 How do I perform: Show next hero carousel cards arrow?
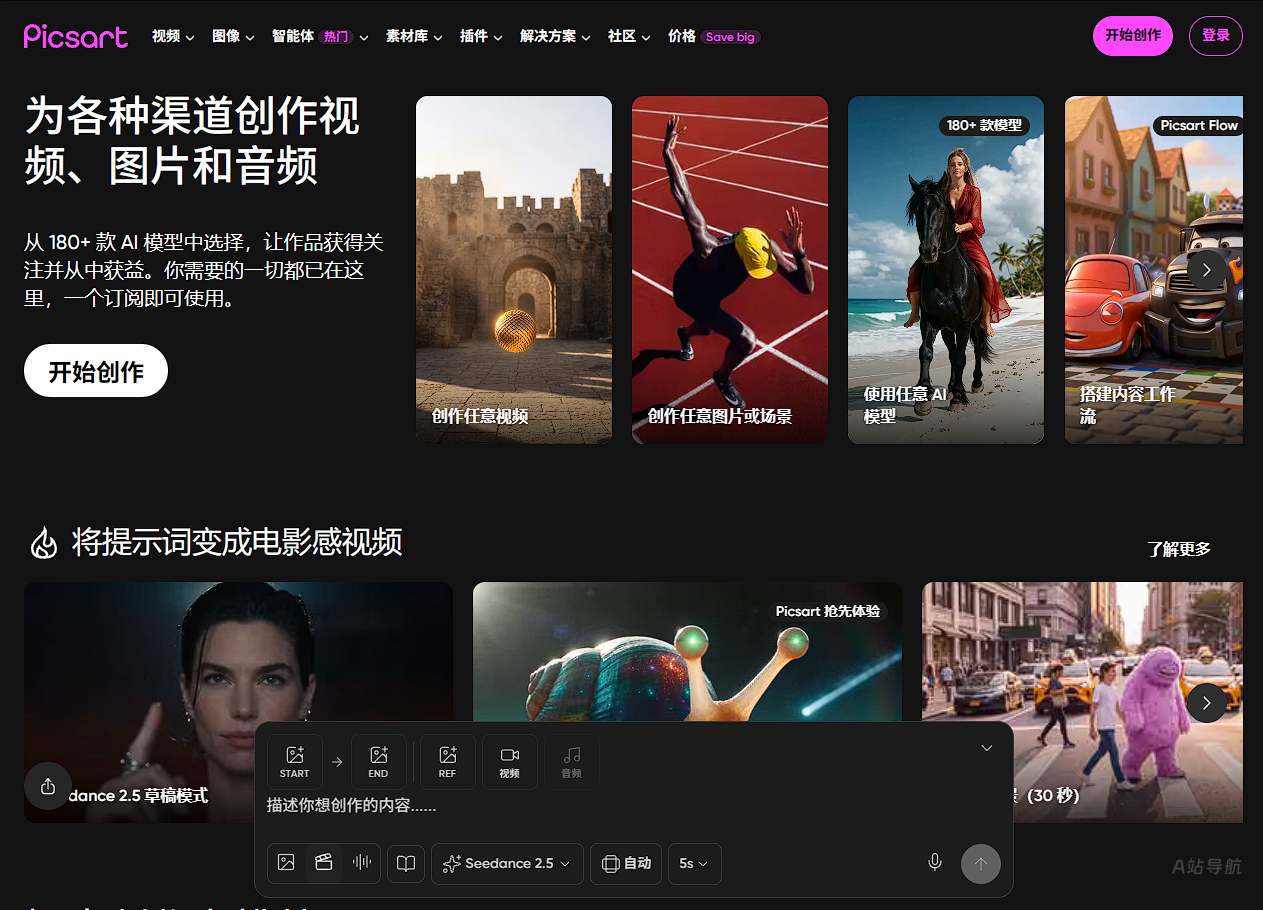(x=1207, y=269)
